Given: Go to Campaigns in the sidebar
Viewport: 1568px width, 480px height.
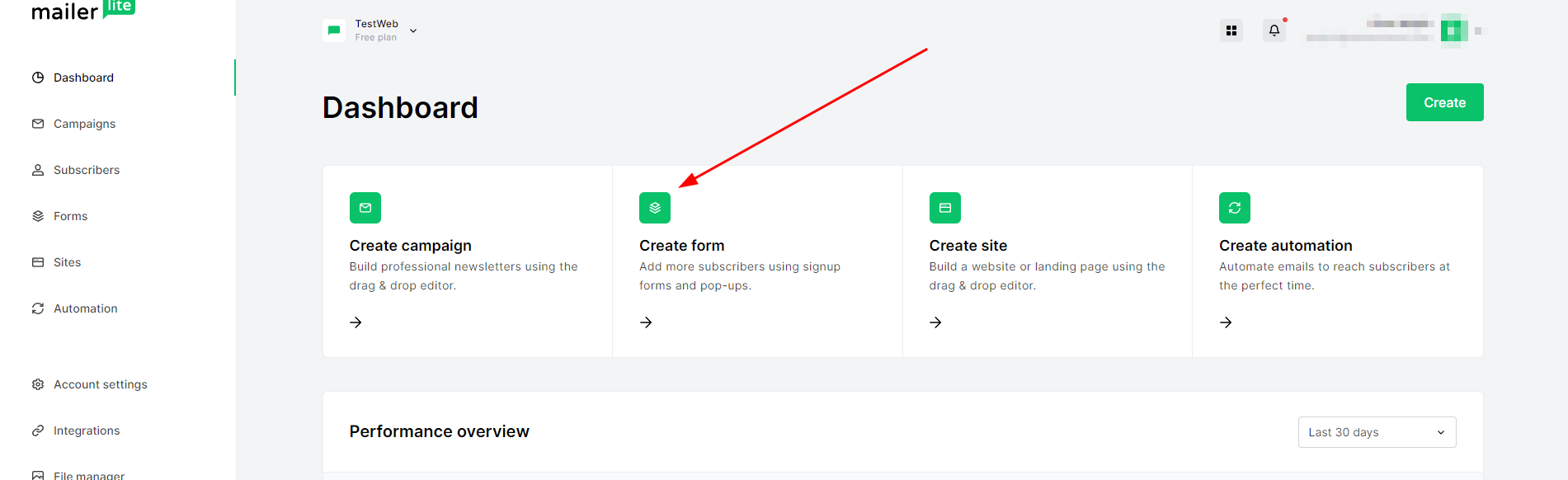Looking at the screenshot, I should 84,124.
